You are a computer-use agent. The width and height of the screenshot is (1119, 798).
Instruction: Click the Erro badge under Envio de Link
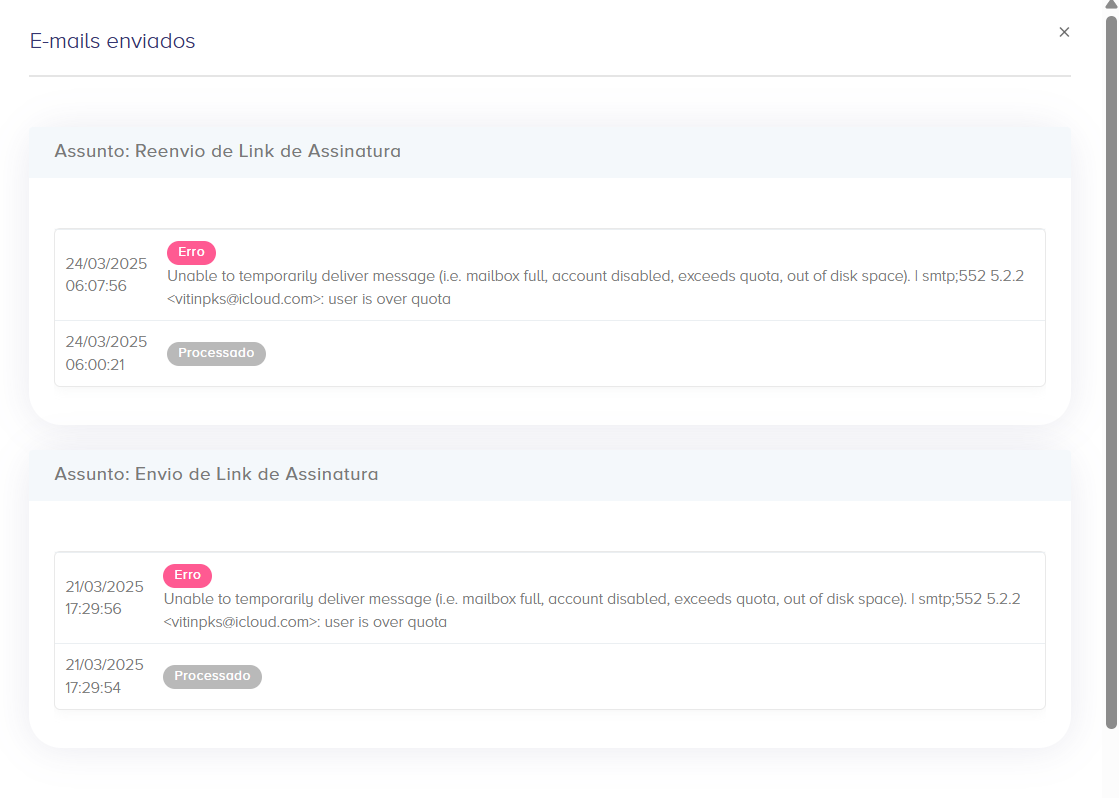tap(187, 576)
